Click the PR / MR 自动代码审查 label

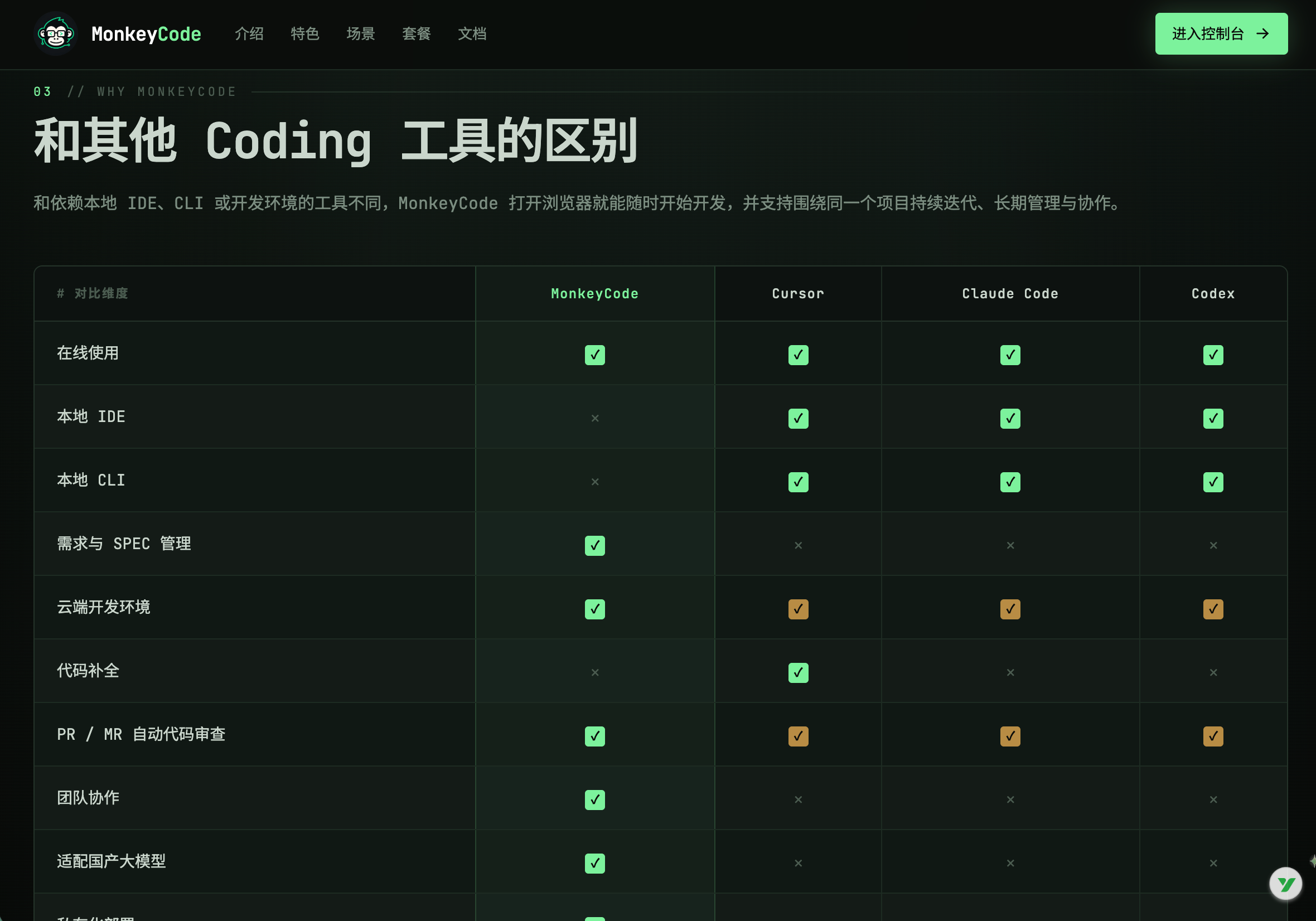141,735
